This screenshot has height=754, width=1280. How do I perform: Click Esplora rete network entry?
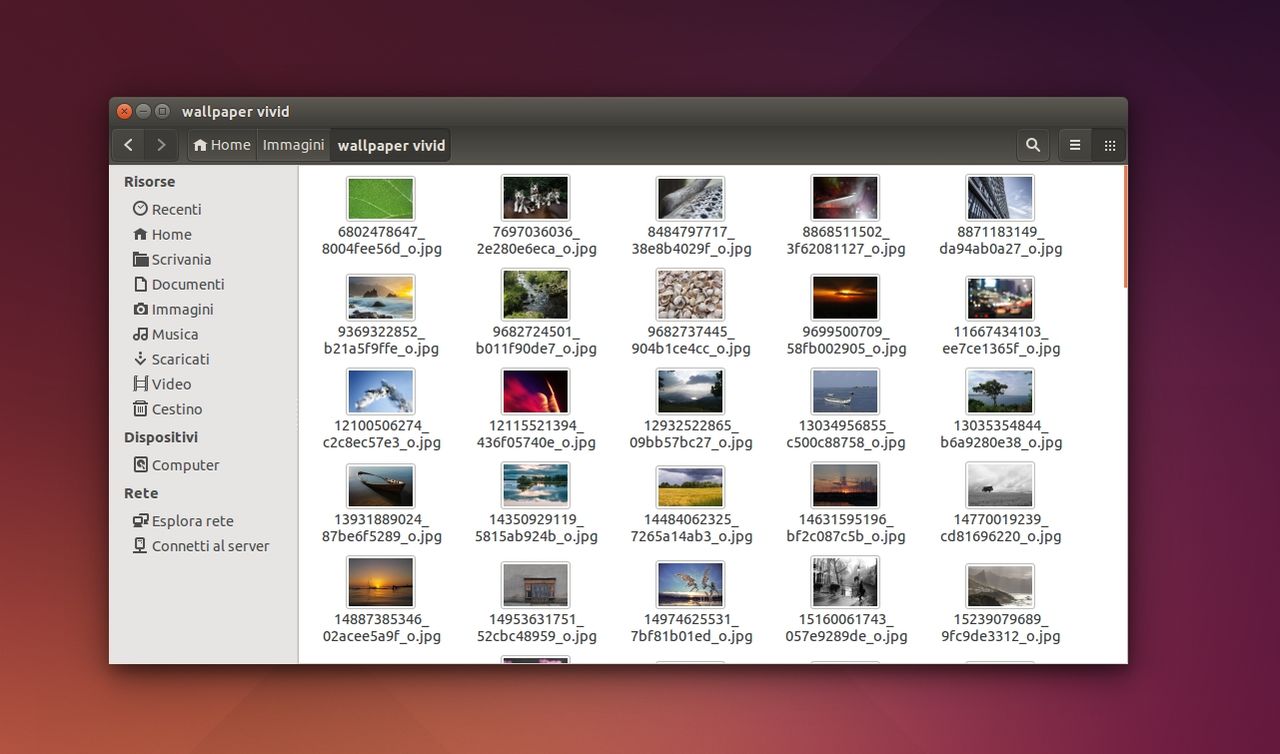[192, 521]
